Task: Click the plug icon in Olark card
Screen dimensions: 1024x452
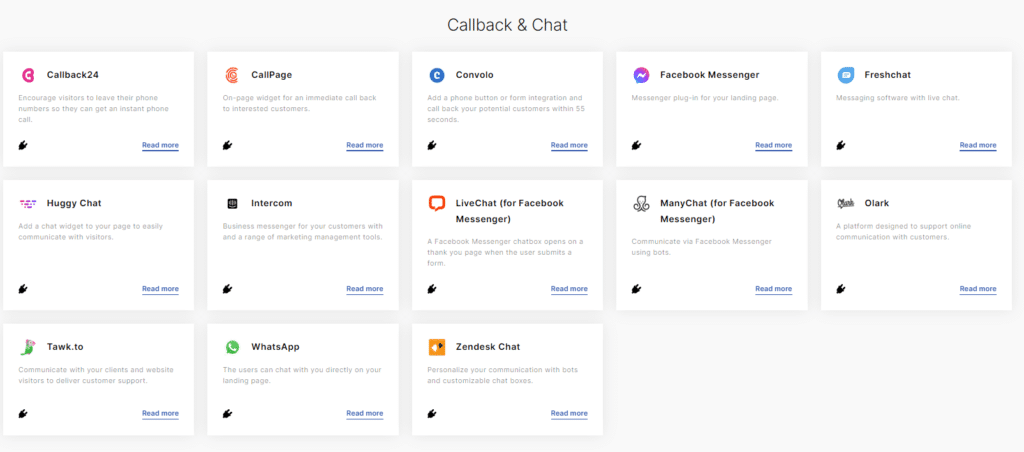Action: [841, 288]
